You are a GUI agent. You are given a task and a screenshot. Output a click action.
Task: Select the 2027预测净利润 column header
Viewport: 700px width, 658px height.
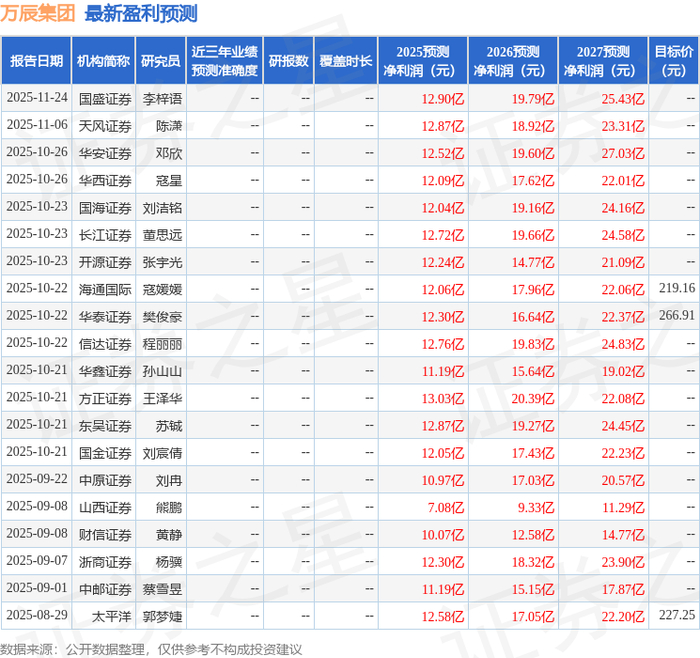click(603, 61)
